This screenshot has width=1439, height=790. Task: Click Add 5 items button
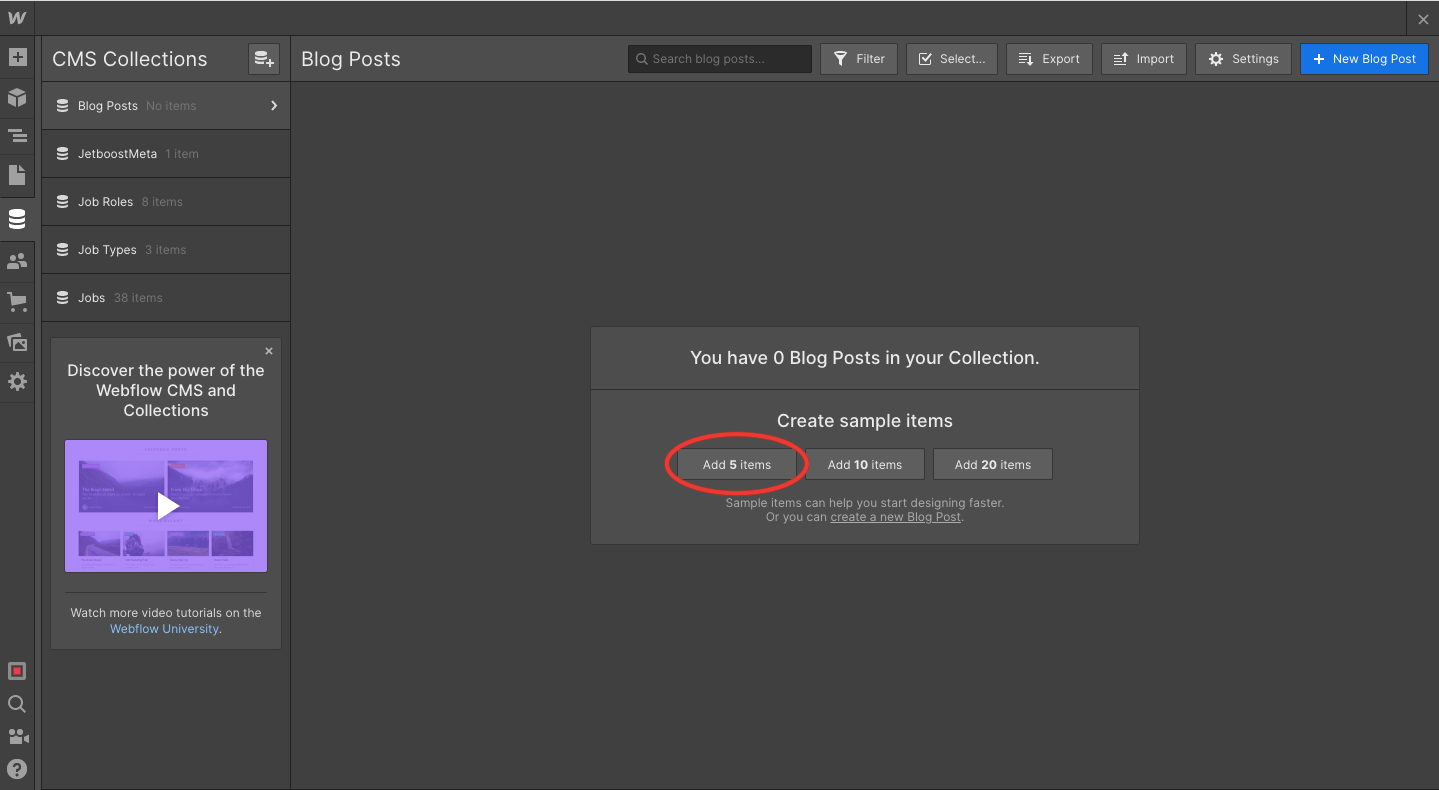[737, 463]
